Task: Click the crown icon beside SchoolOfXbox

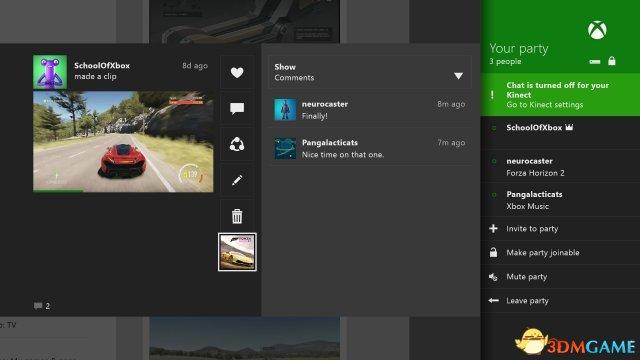Action: coord(569,127)
